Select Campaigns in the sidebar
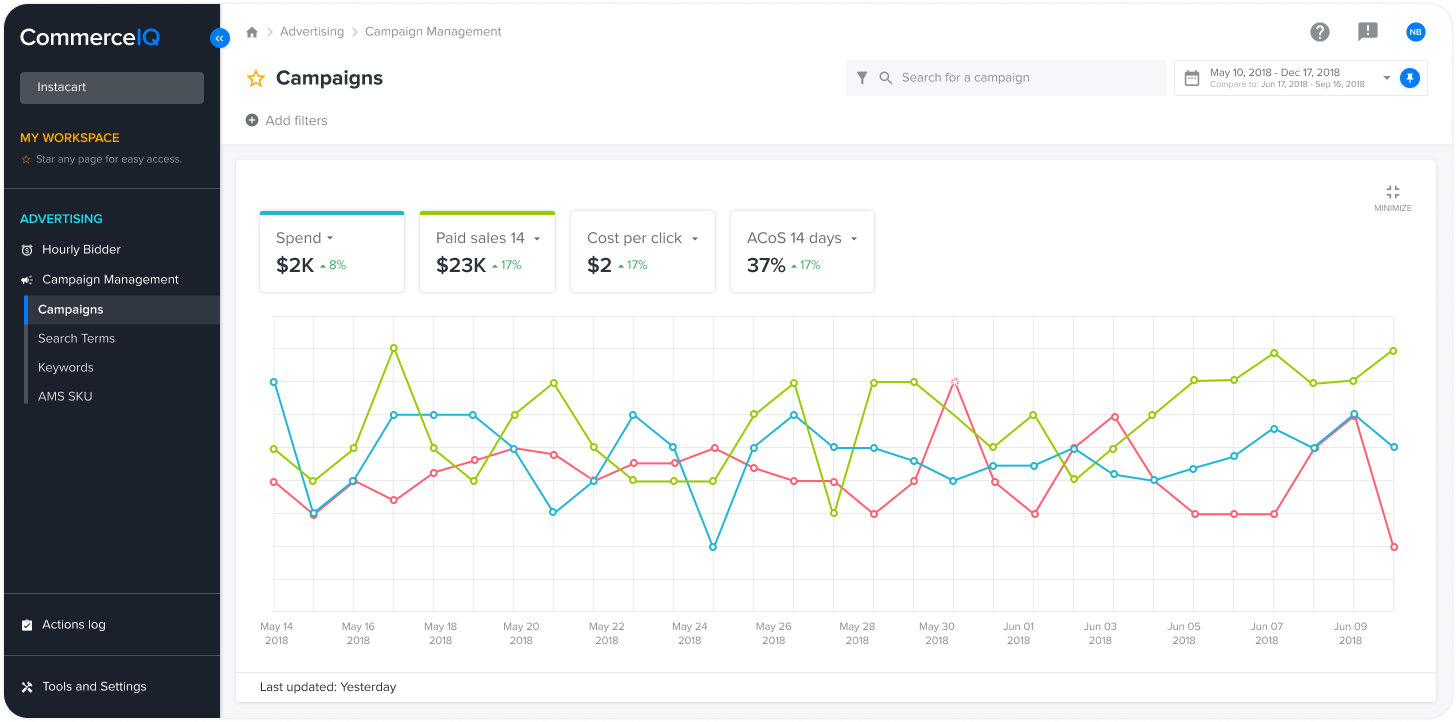Viewport: 1456px width, 722px height. pos(121,310)
